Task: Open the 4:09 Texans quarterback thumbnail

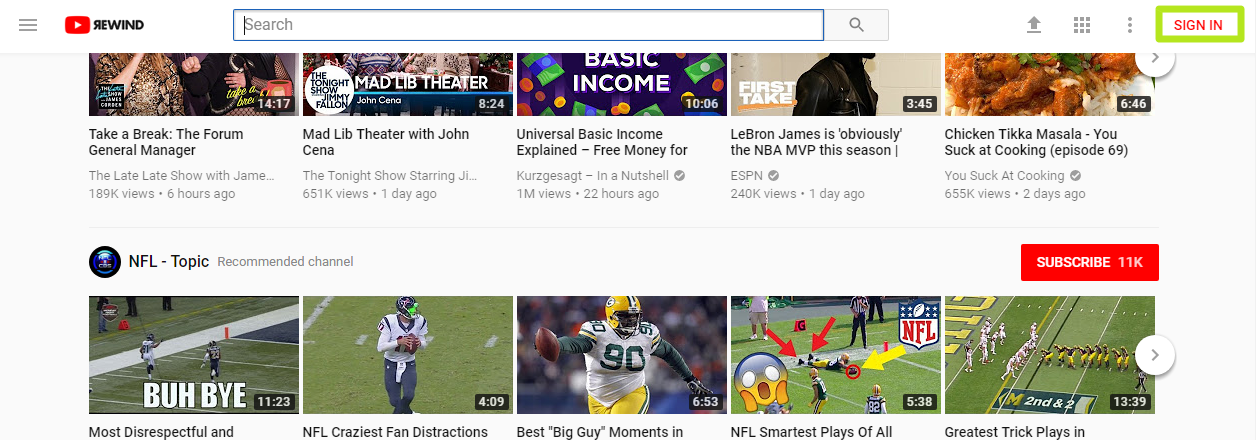Action: 408,355
